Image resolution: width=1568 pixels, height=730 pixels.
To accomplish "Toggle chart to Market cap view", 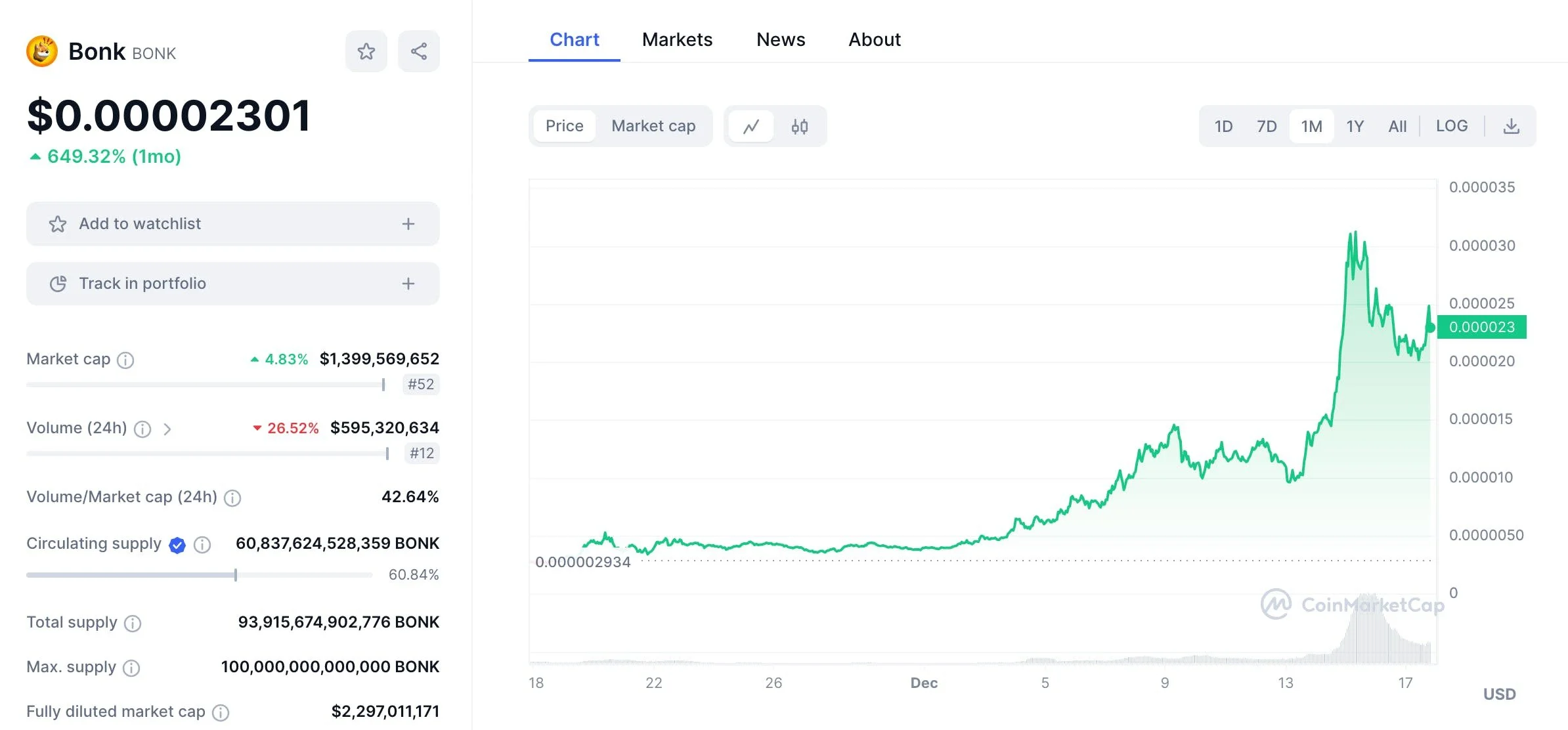I will (653, 125).
